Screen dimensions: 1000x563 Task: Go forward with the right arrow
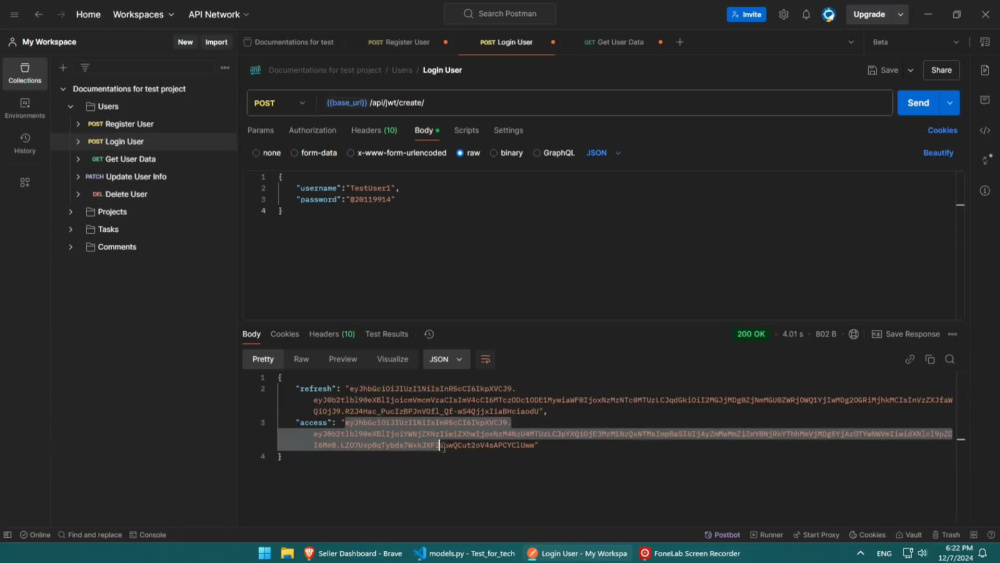tap(61, 14)
